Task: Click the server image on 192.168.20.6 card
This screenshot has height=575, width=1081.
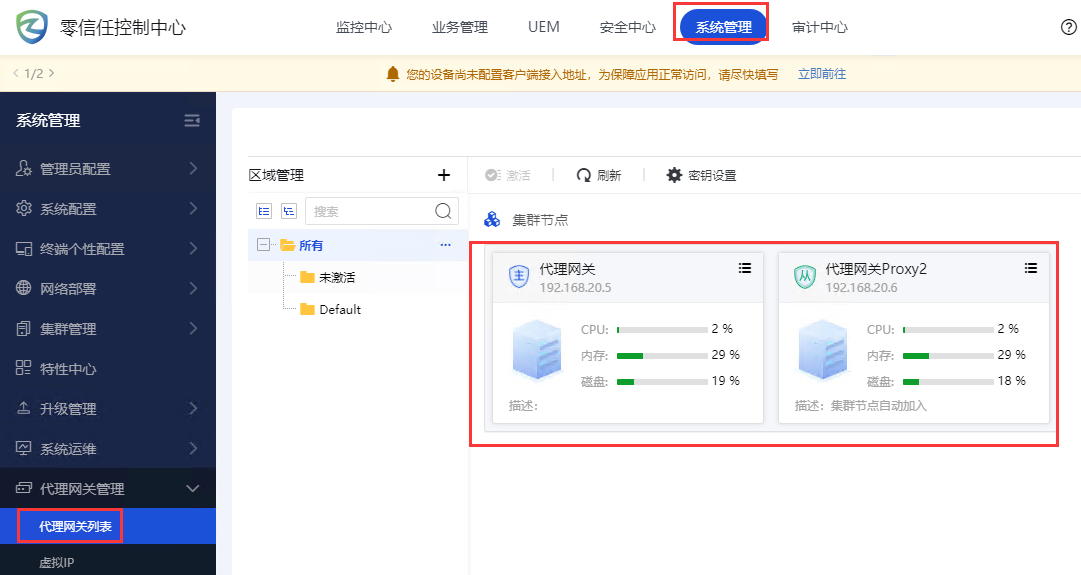Action: tap(822, 350)
